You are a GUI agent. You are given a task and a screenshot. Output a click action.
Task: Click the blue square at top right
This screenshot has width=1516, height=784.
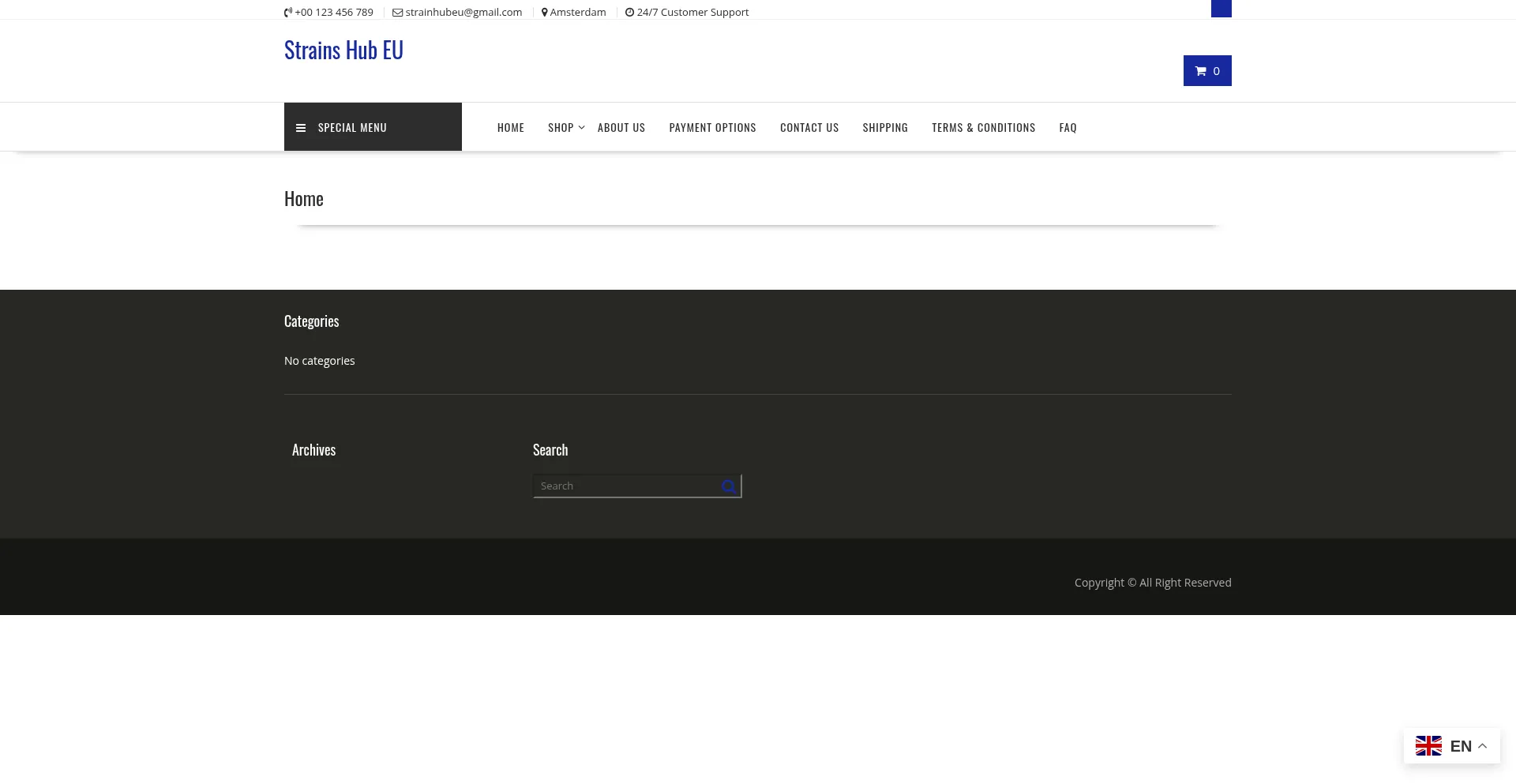tap(1221, 8)
